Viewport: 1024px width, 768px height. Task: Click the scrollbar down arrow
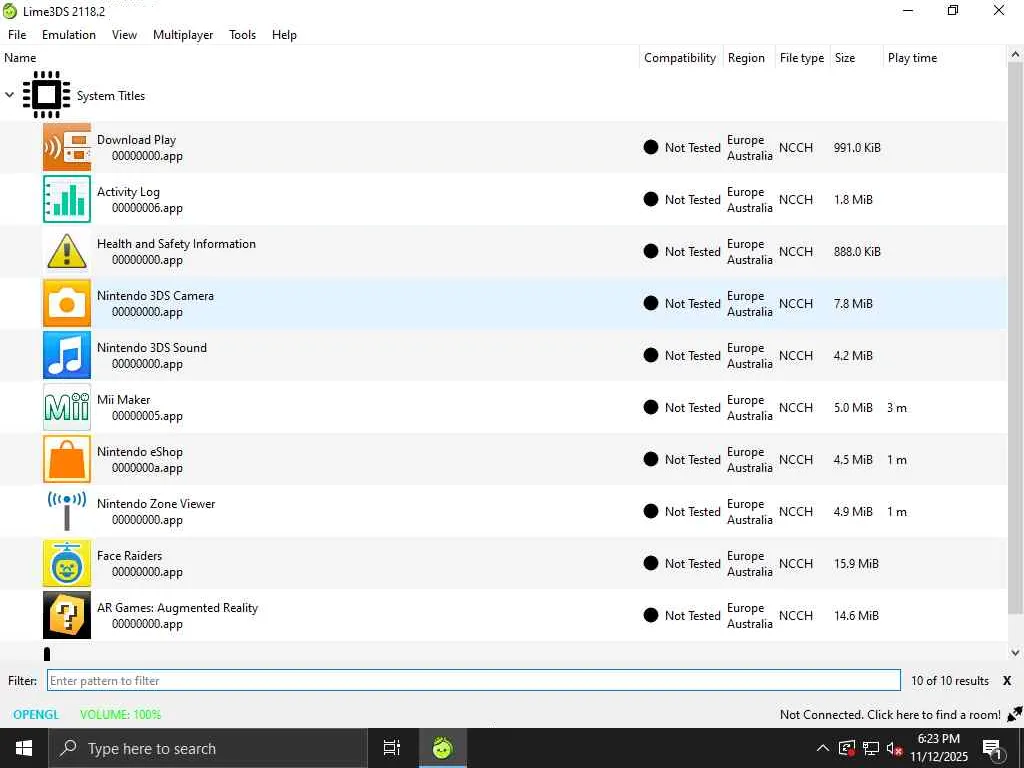[1015, 652]
